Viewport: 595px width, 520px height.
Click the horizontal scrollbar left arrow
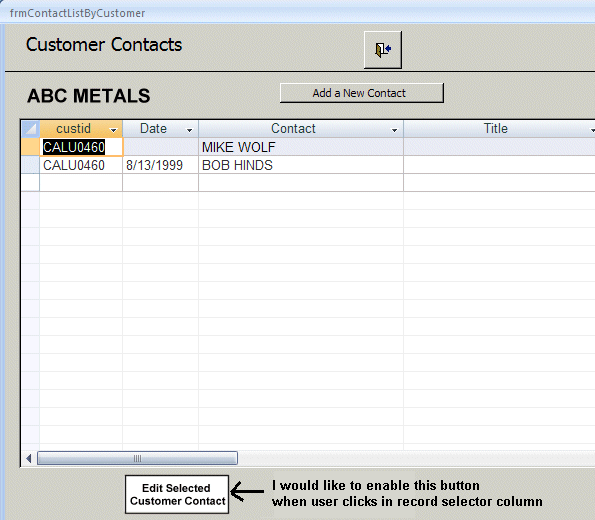pyautogui.click(x=29, y=458)
